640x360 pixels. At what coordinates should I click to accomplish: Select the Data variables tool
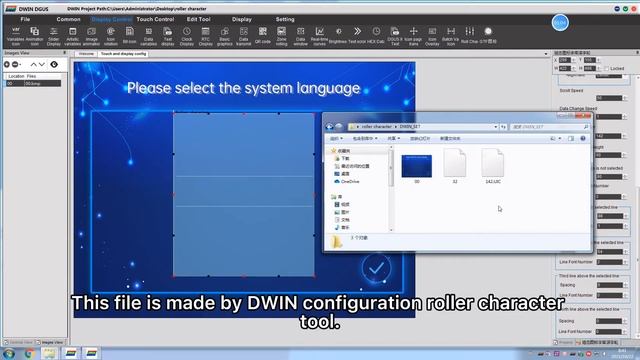(149, 36)
